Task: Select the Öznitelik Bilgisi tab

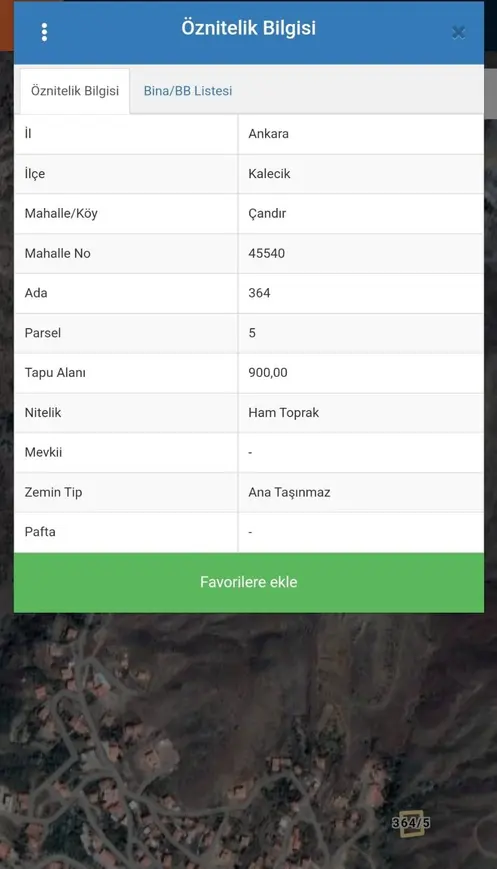Action: pyautogui.click(x=75, y=91)
